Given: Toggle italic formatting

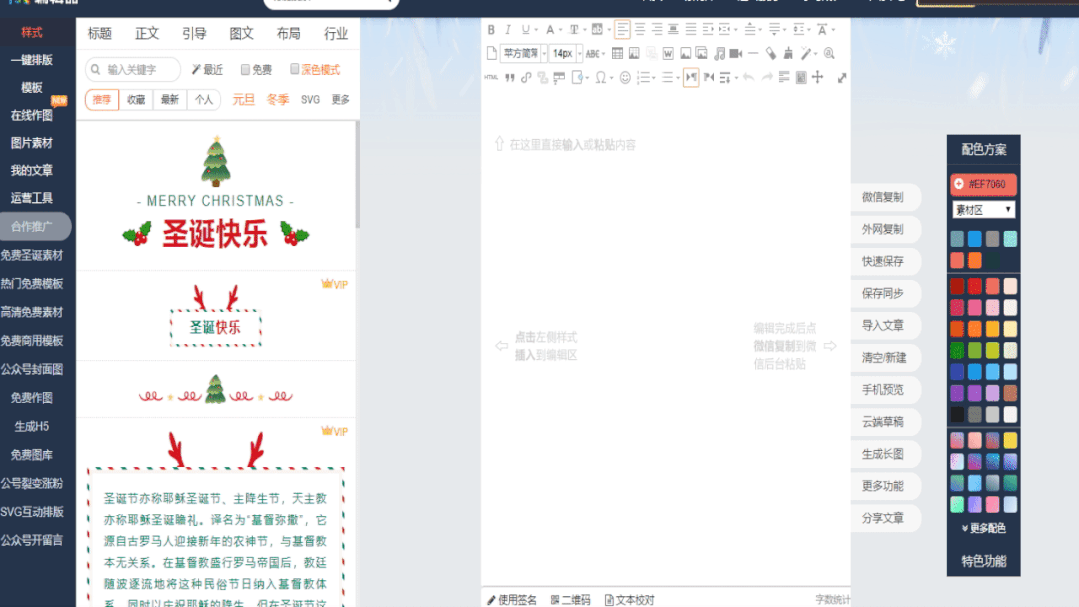Looking at the screenshot, I should pyautogui.click(x=508, y=30).
